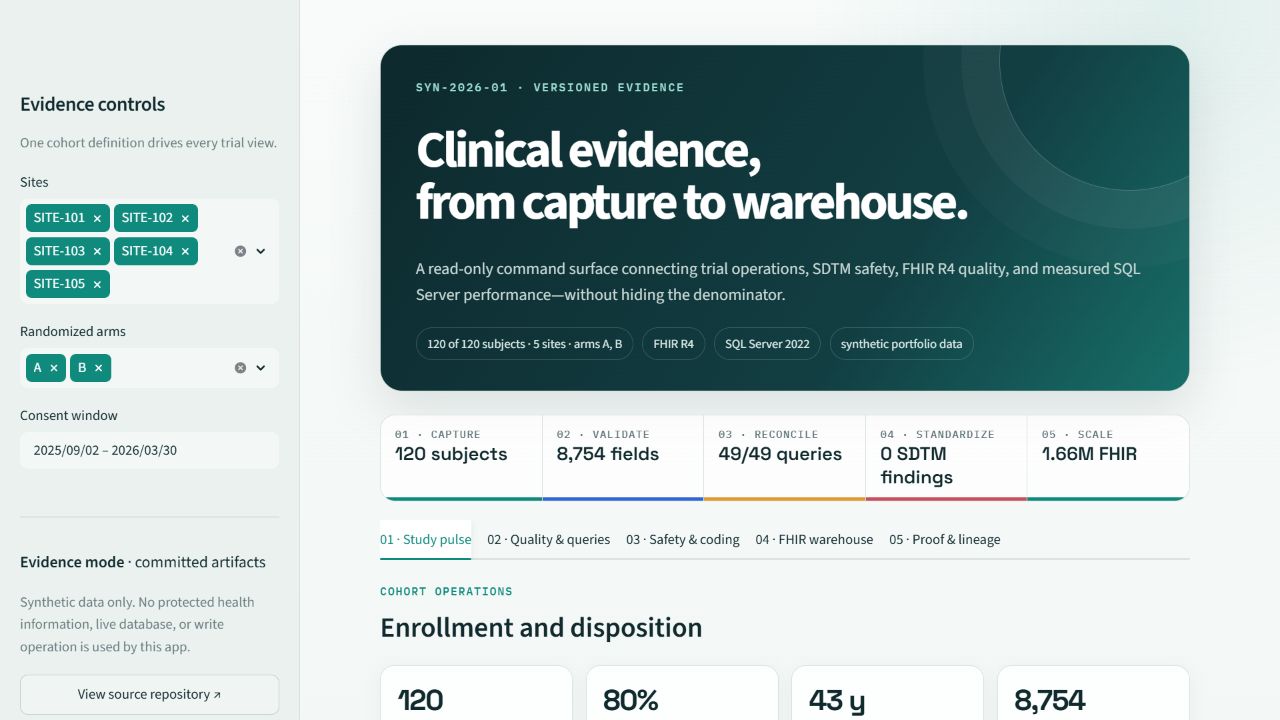Screen dimensions: 1280x720
Task: Click the 02 Validate 8,754 fields card
Action: (623, 457)
